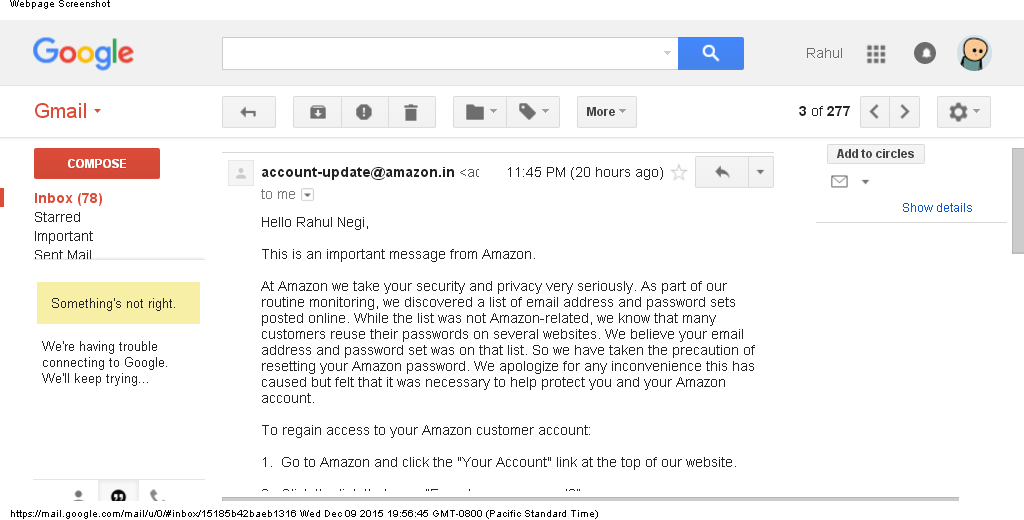Click the Archive icon in toolbar
Image resolution: width=1024 pixels, height=520 pixels.
tap(317, 112)
